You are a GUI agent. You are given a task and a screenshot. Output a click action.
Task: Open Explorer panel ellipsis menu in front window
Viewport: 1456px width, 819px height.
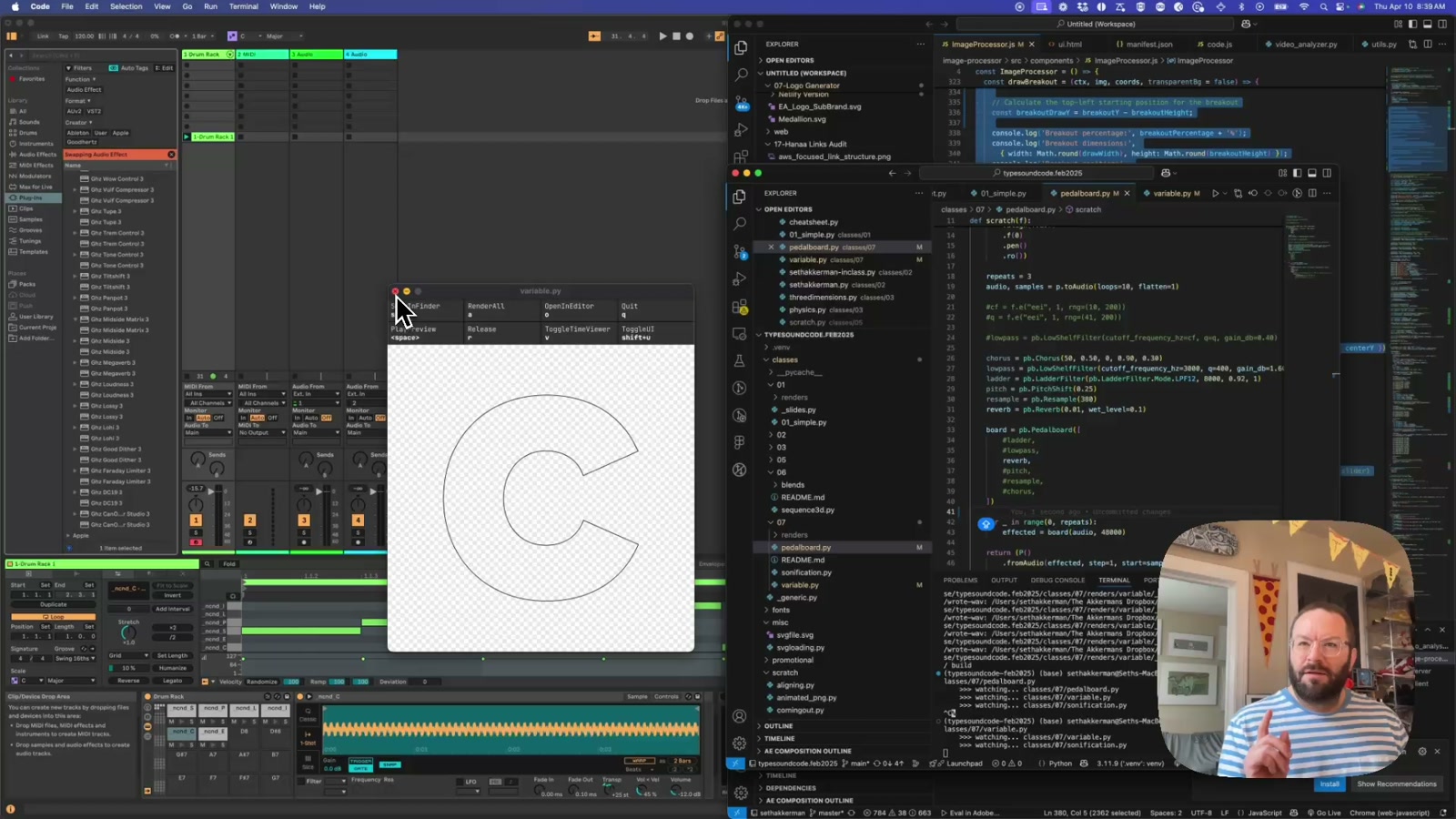tap(920, 193)
